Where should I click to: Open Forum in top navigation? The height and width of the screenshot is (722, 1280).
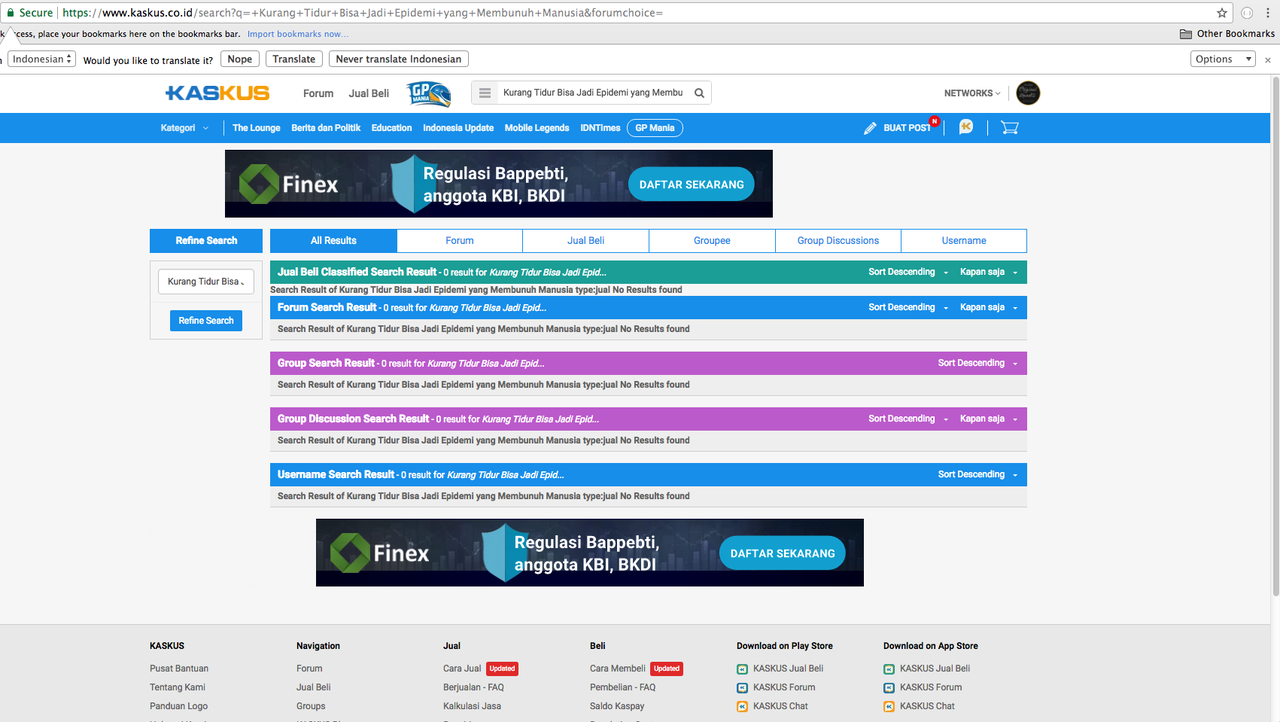pos(318,93)
